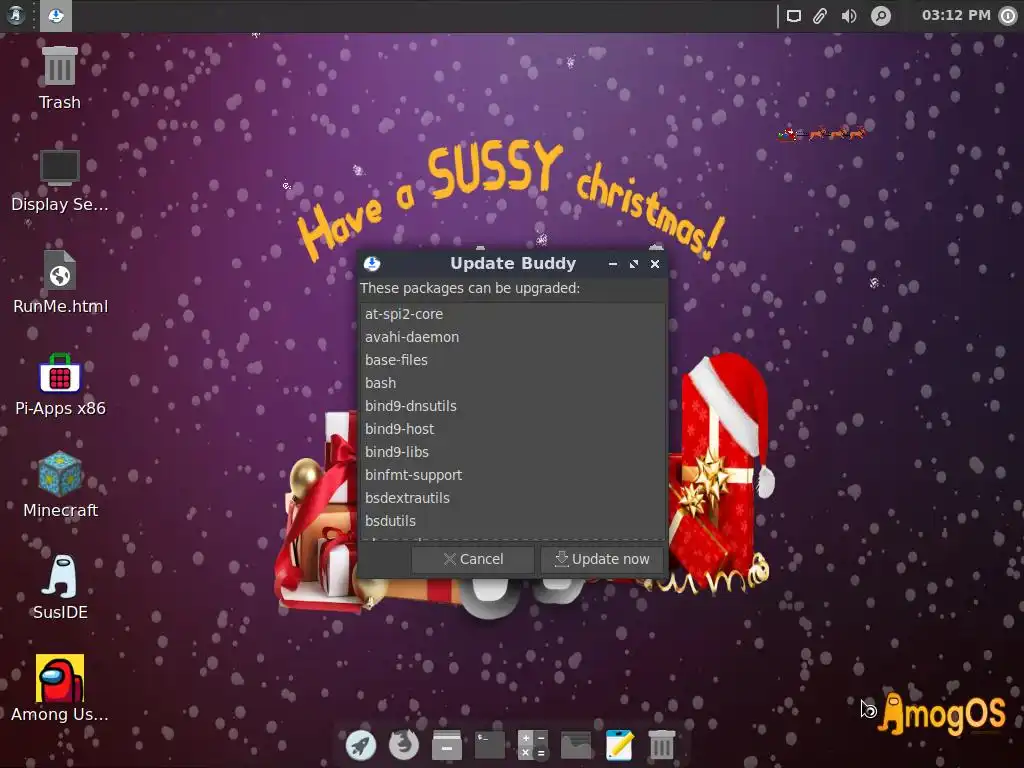Maximize the Update Buddy window
Screen dimensions: 1024x768
coord(633,264)
